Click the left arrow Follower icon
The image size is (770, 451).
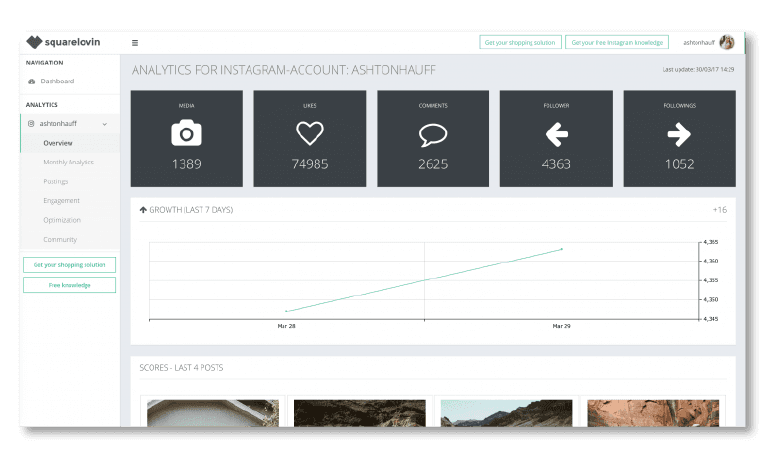click(556, 133)
